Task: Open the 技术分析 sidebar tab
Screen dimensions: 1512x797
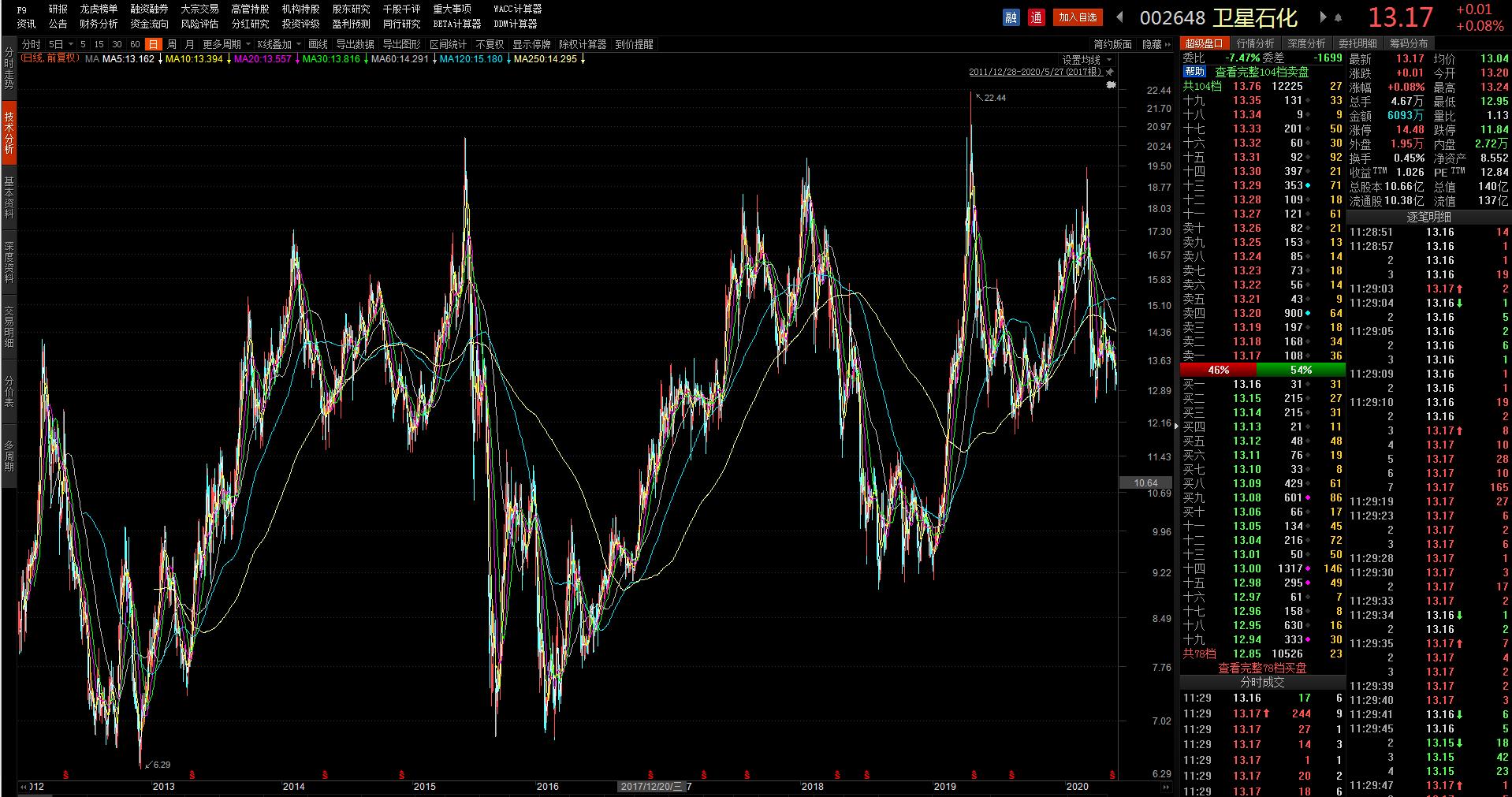Action: click(x=9, y=132)
